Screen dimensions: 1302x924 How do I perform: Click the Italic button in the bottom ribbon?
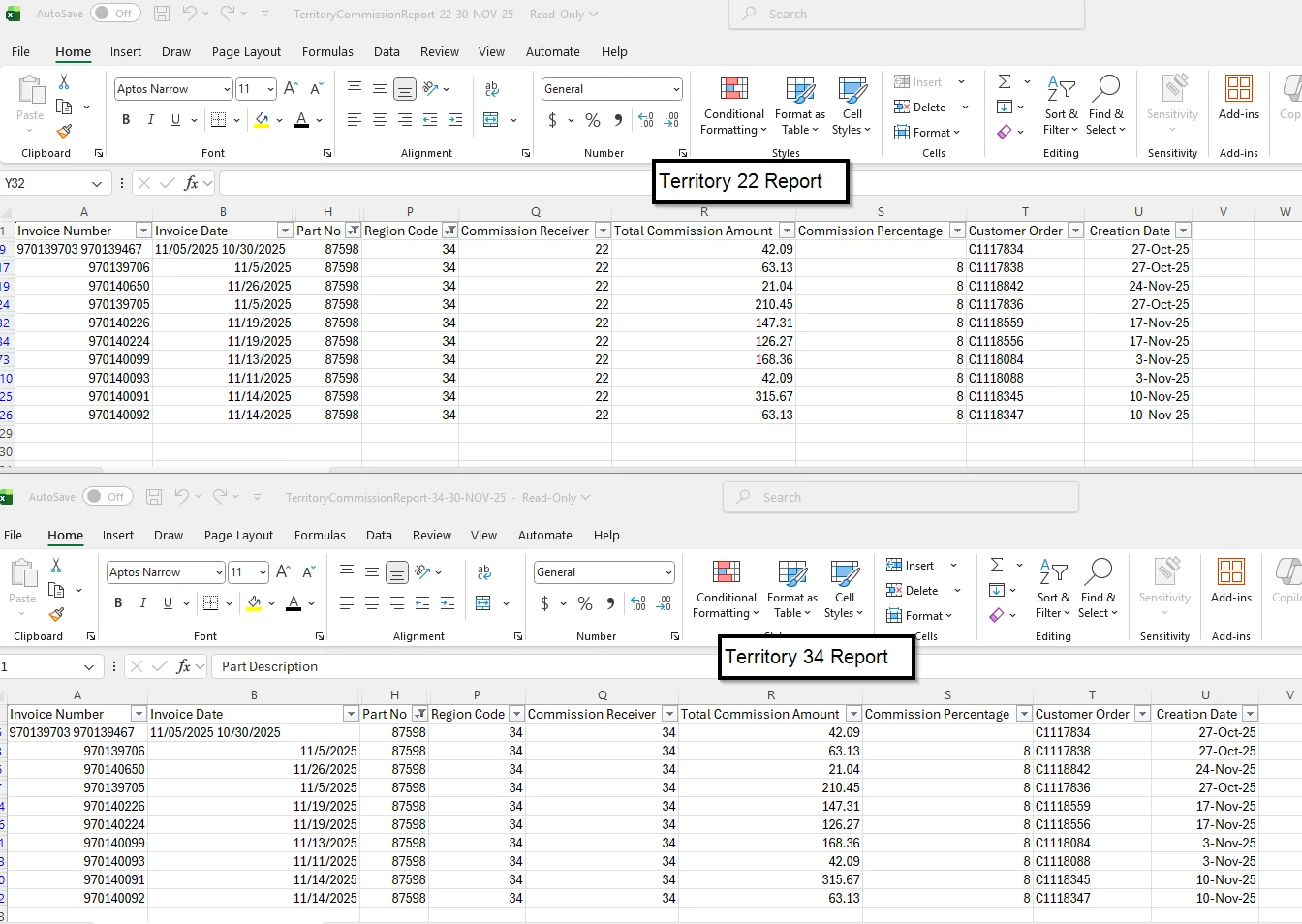click(x=143, y=603)
